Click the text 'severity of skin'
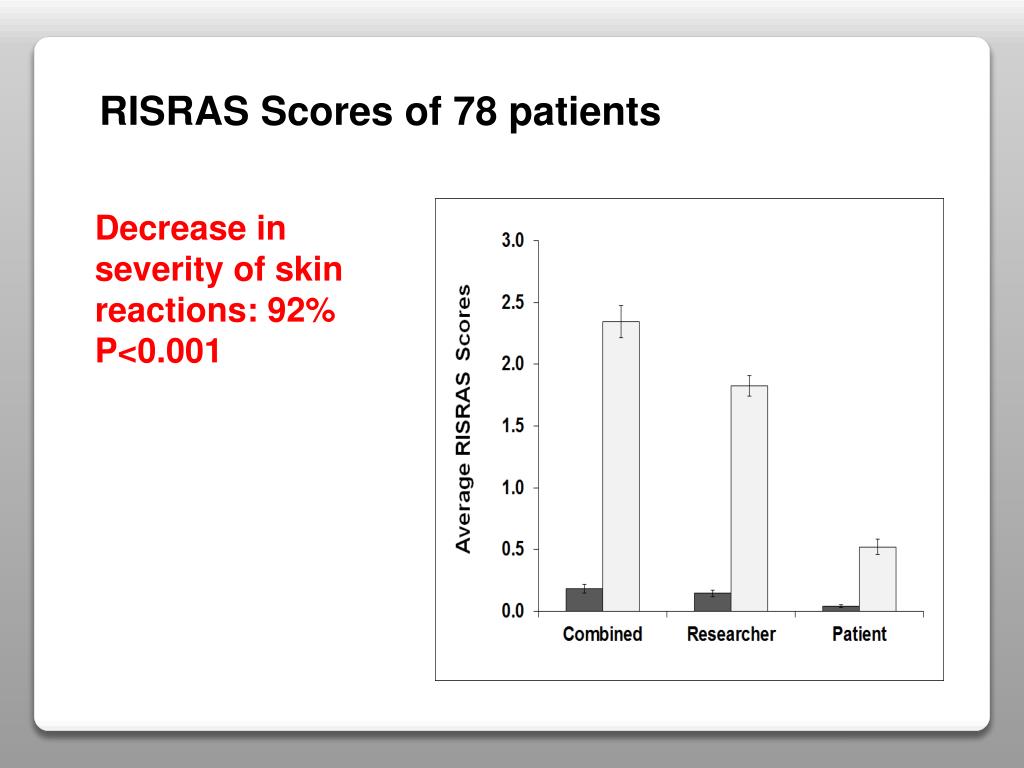This screenshot has width=1024, height=768. pyautogui.click(x=219, y=269)
